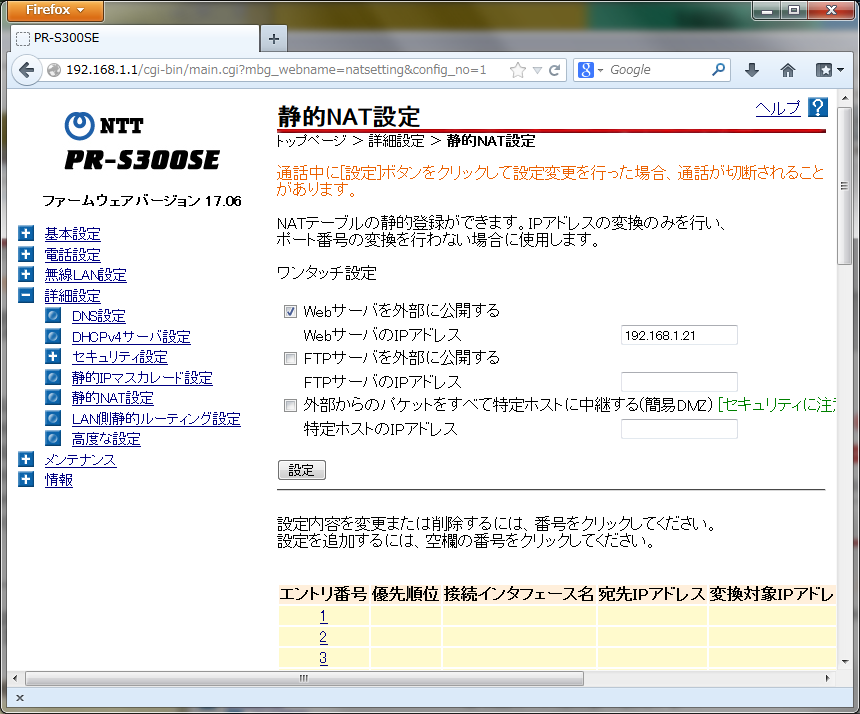Image resolution: width=860 pixels, height=714 pixels.
Task: Click bullet icon beside DNS設定
Action: click(x=53, y=315)
